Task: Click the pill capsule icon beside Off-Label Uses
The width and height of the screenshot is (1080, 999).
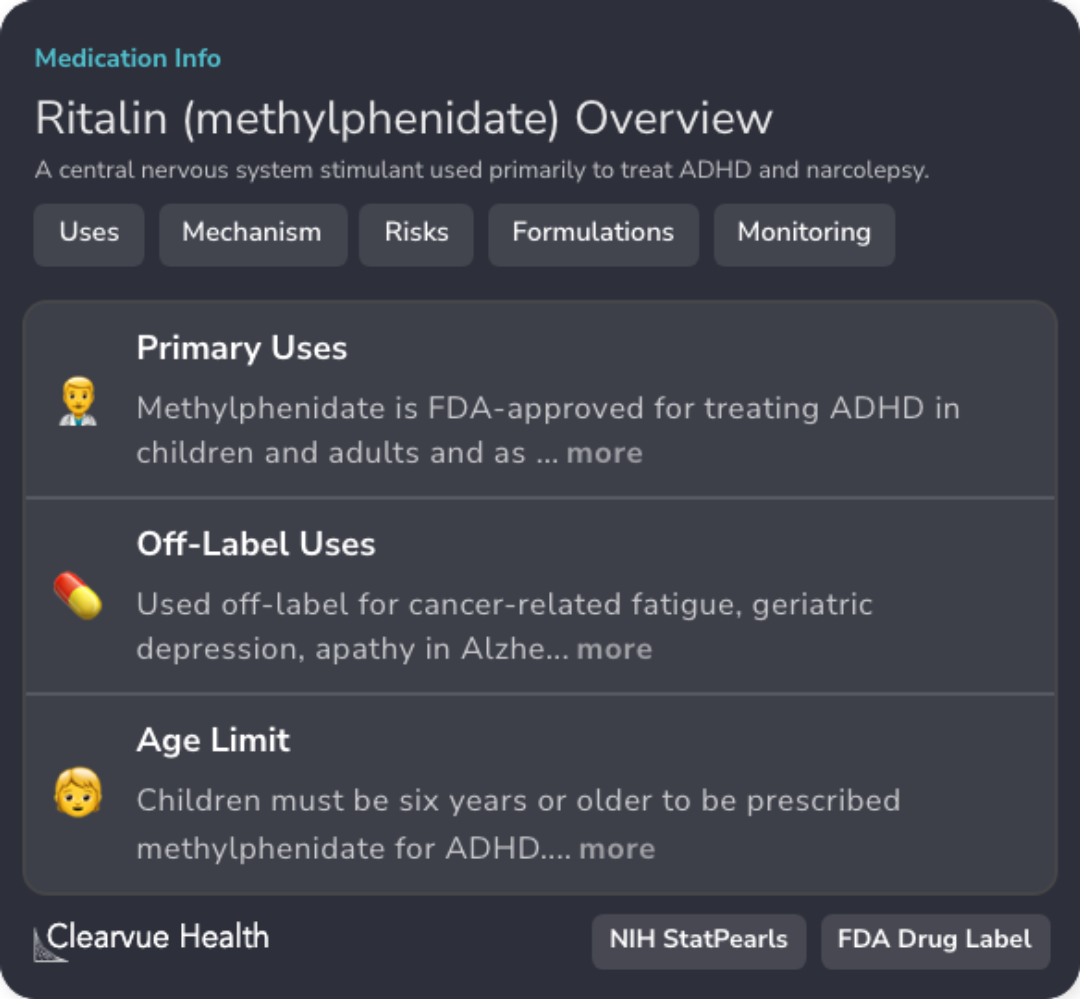Action: tap(77, 596)
